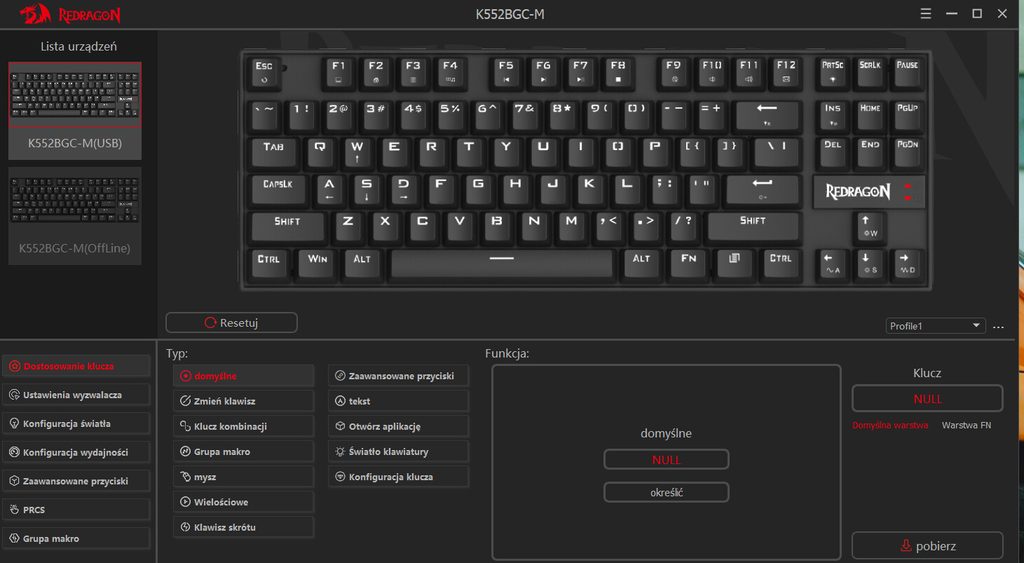Click the Backspace arrow key
Viewport: 1024px width, 563px height.
767,115
